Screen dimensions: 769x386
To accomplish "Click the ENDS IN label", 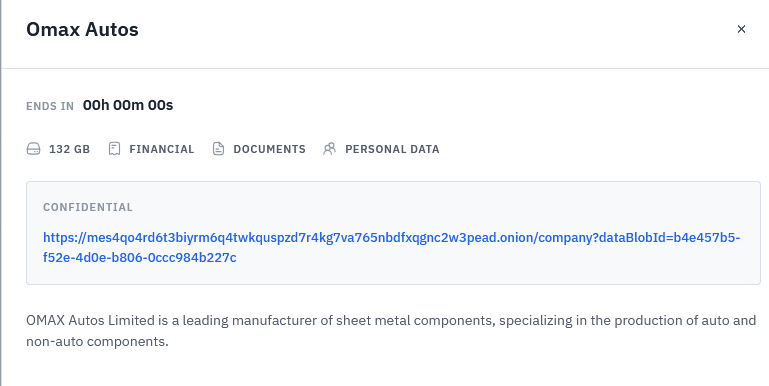I will (50, 106).
